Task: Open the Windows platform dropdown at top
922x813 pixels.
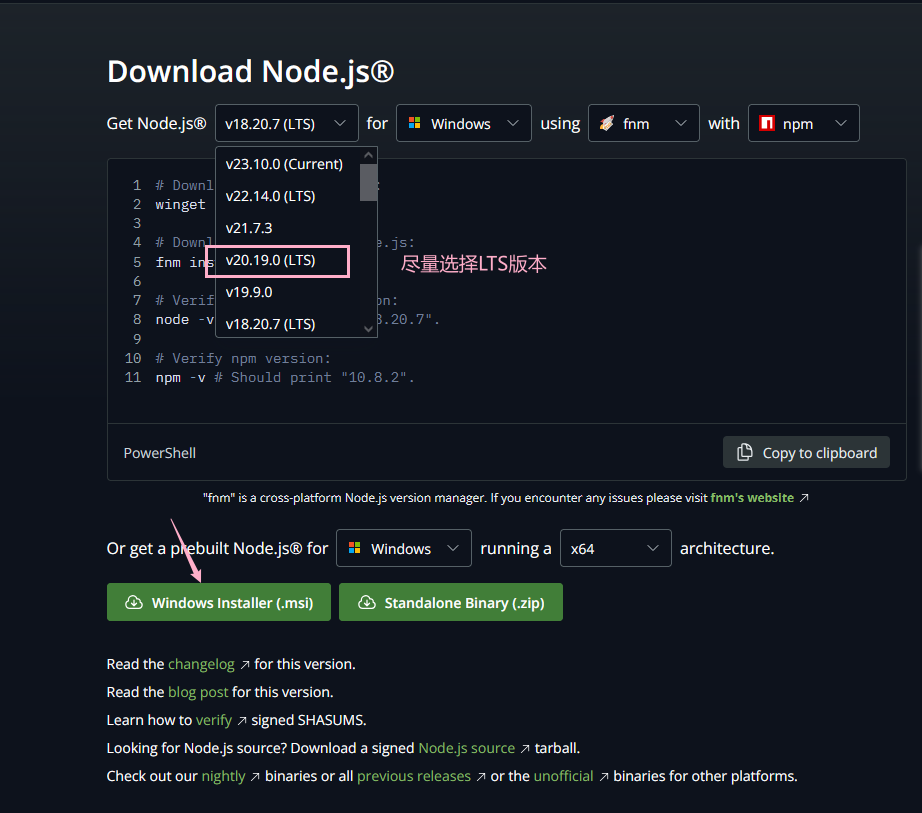Action: (x=464, y=123)
